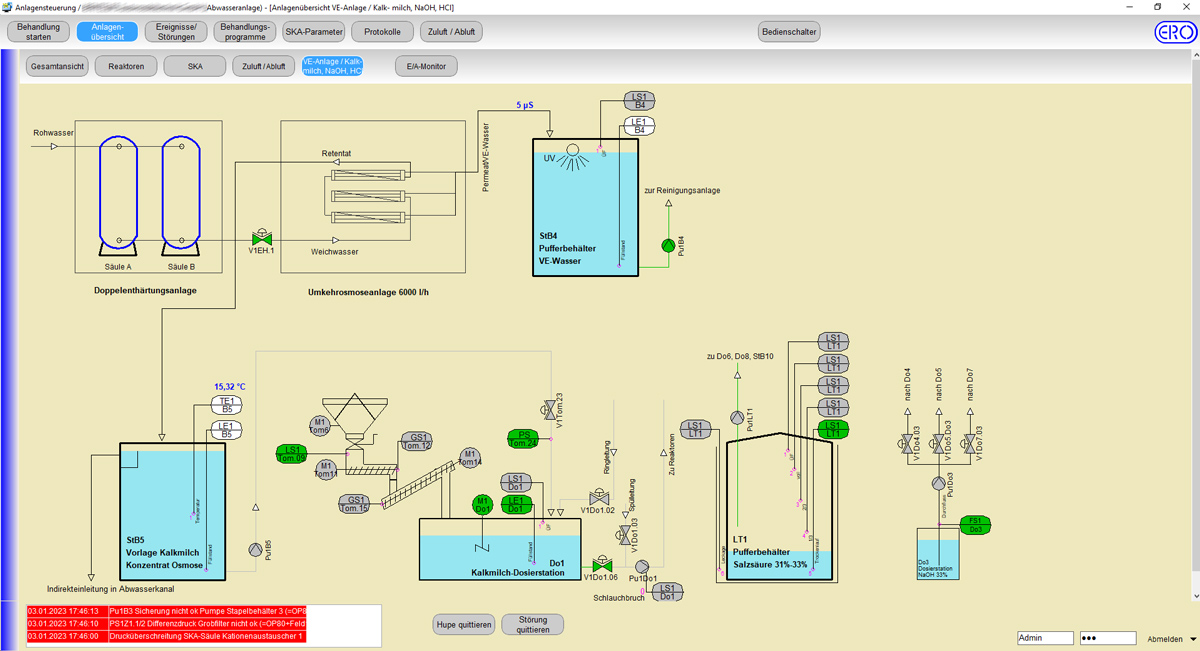Select the Pu1B3 Sicherung alarm message row

point(166,611)
